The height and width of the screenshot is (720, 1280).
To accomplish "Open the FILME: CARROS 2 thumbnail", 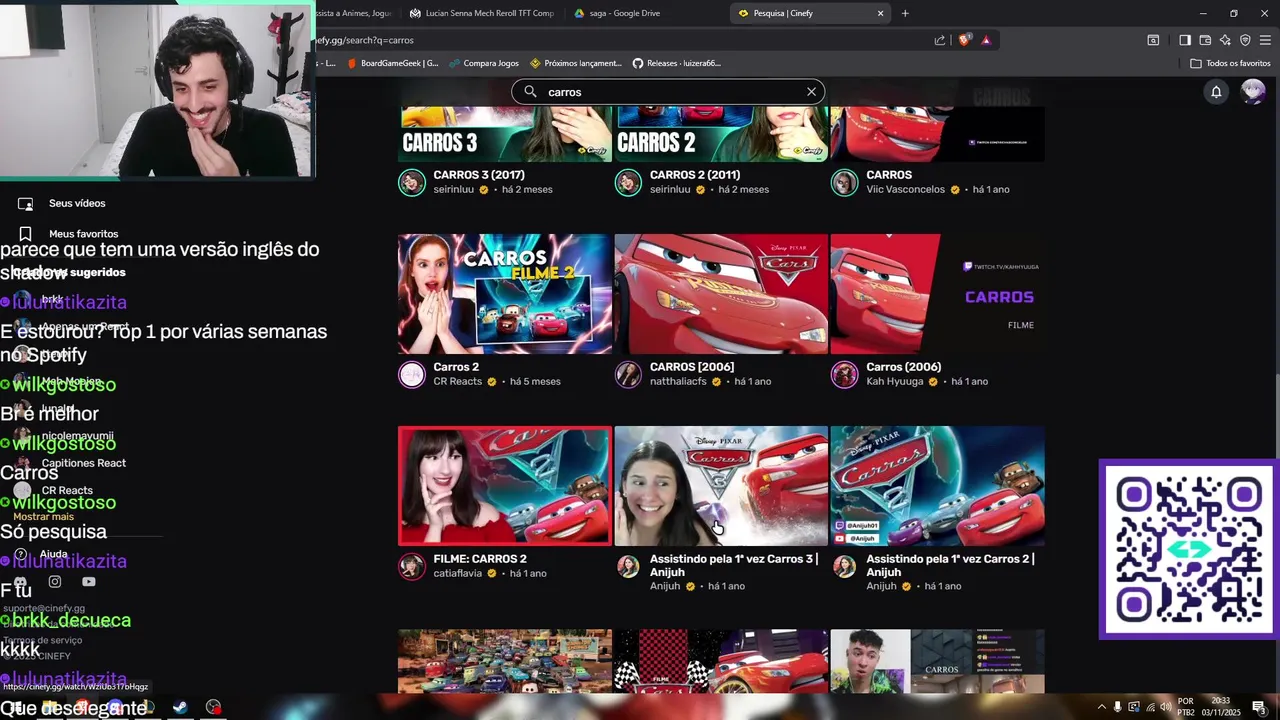I will point(505,486).
